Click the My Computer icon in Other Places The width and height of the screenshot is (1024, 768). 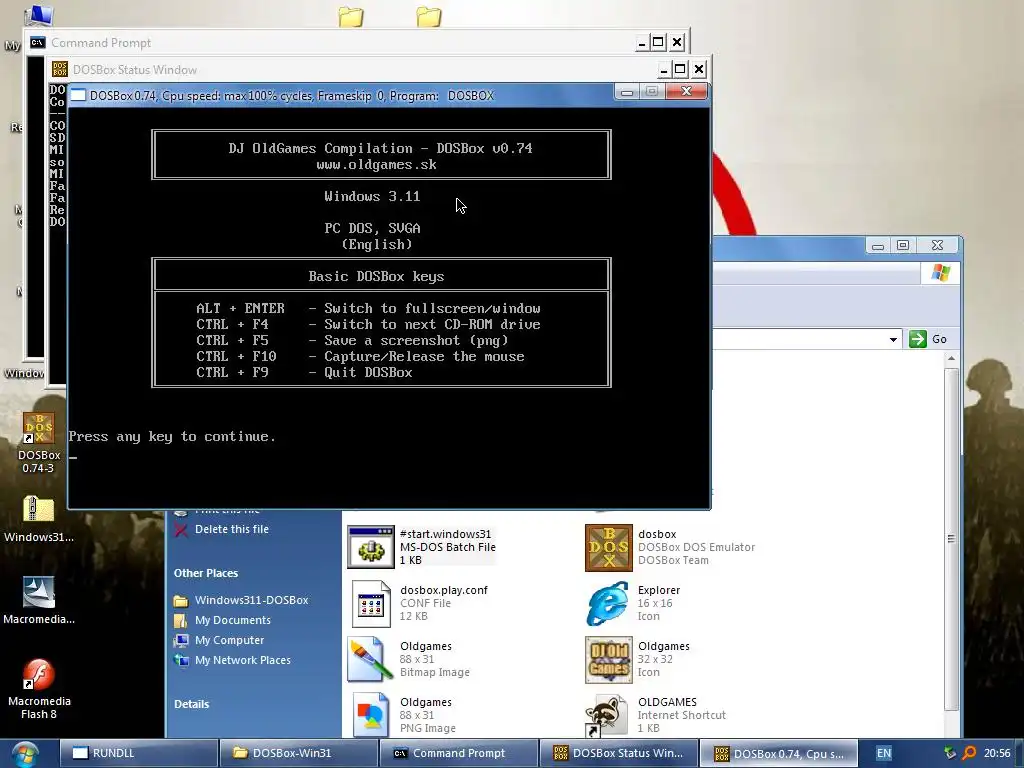pyautogui.click(x=181, y=641)
